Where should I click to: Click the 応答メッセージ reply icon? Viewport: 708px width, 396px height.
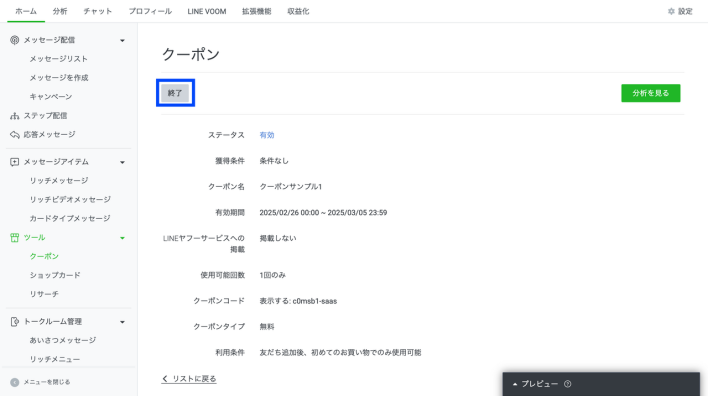coord(14,135)
